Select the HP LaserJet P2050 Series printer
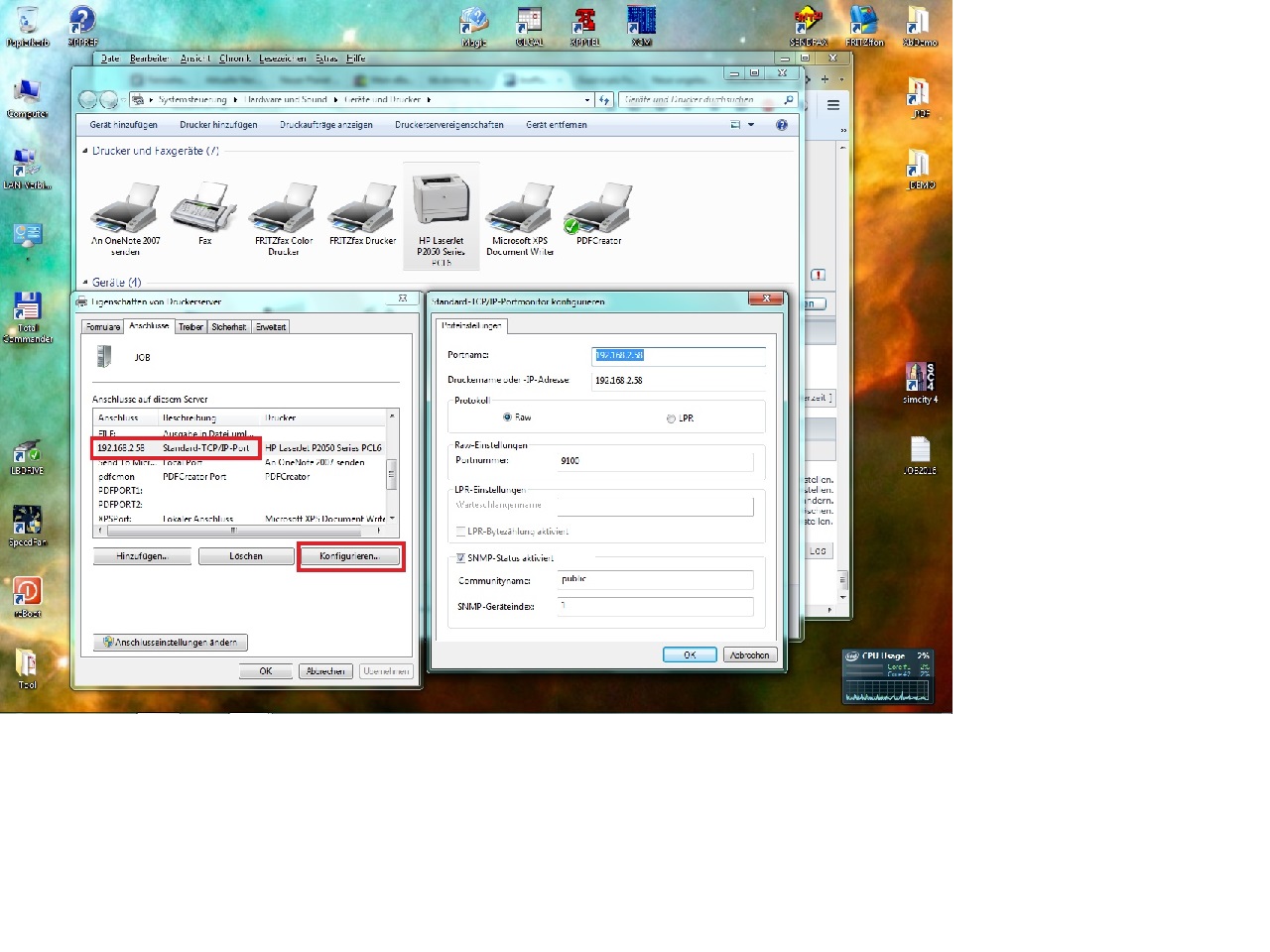 [x=442, y=216]
